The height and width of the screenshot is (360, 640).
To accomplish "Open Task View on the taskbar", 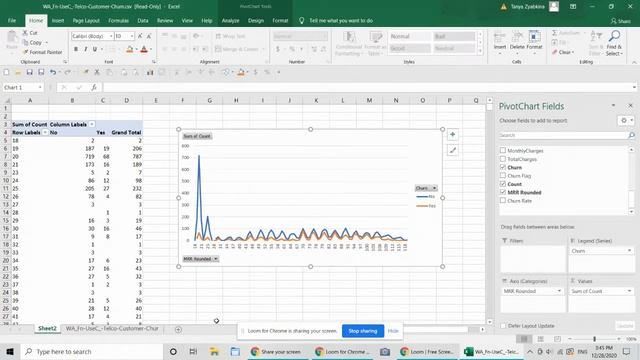I will coord(193,351).
